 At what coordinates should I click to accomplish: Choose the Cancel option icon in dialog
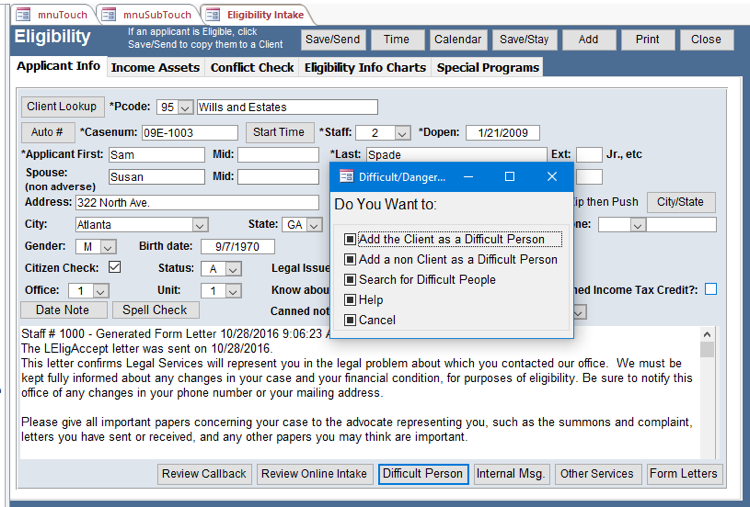click(350, 320)
